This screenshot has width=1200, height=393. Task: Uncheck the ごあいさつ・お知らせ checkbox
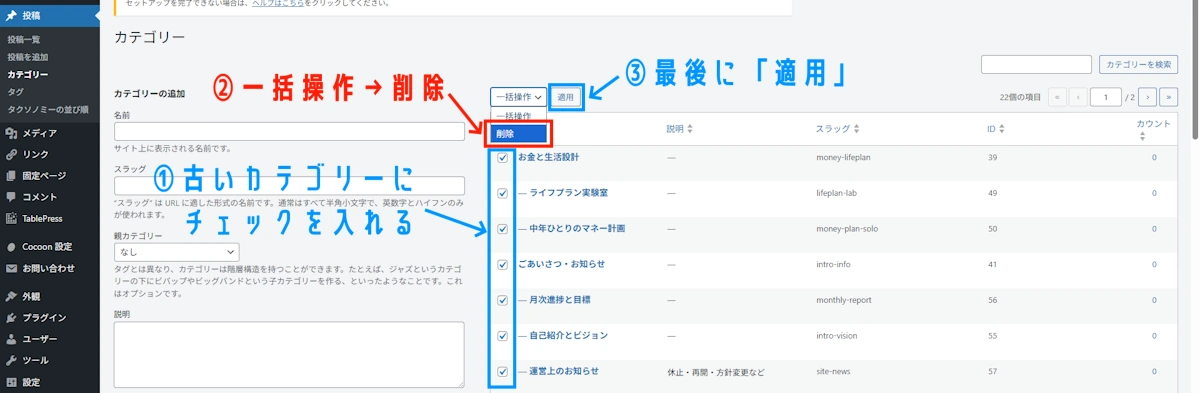coord(503,265)
